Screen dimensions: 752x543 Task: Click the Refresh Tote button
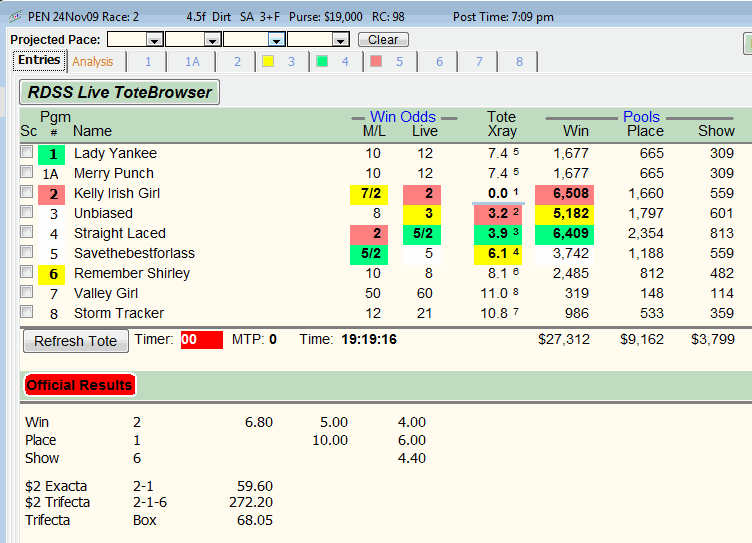pos(76,341)
